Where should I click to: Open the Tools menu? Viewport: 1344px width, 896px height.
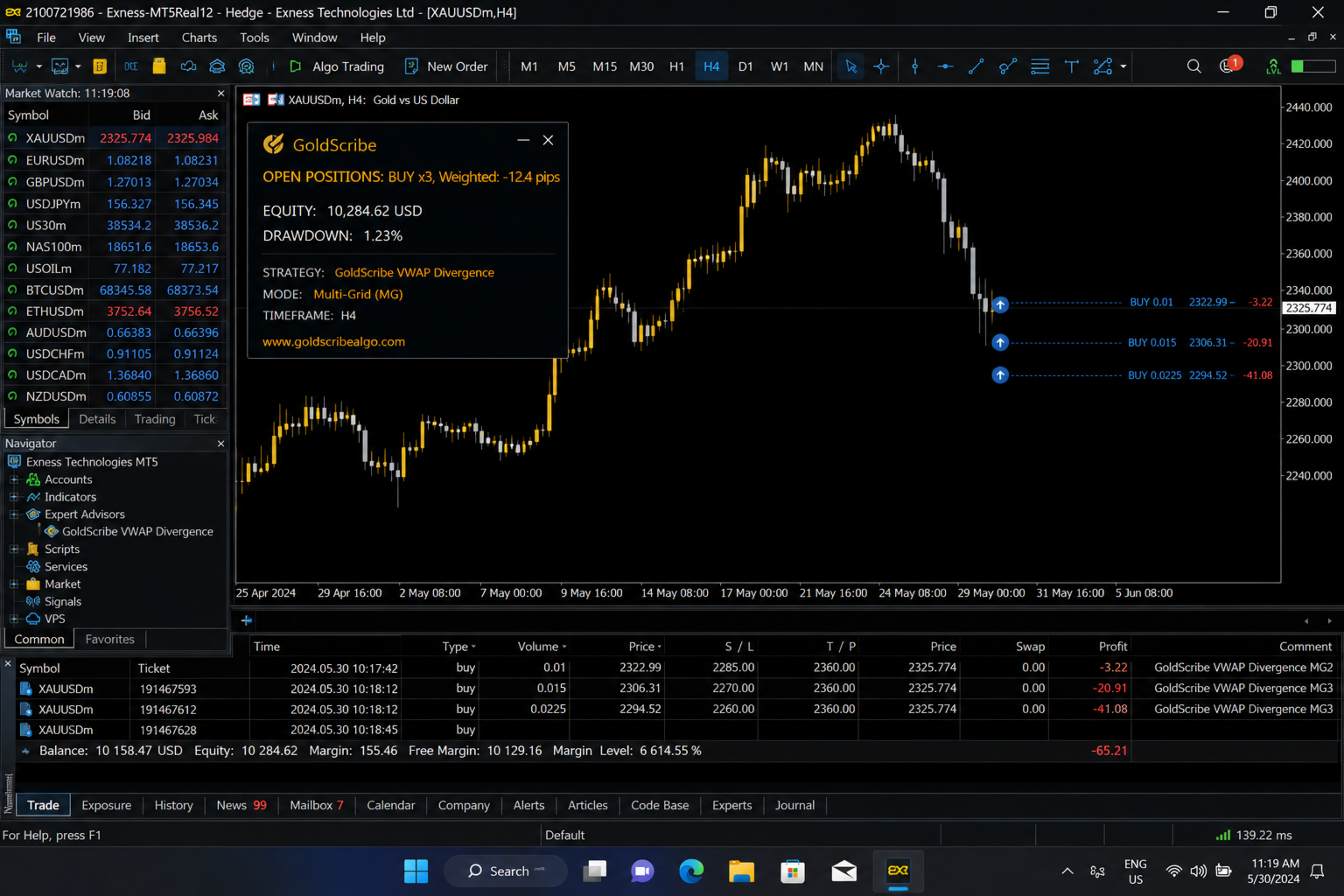click(x=255, y=38)
